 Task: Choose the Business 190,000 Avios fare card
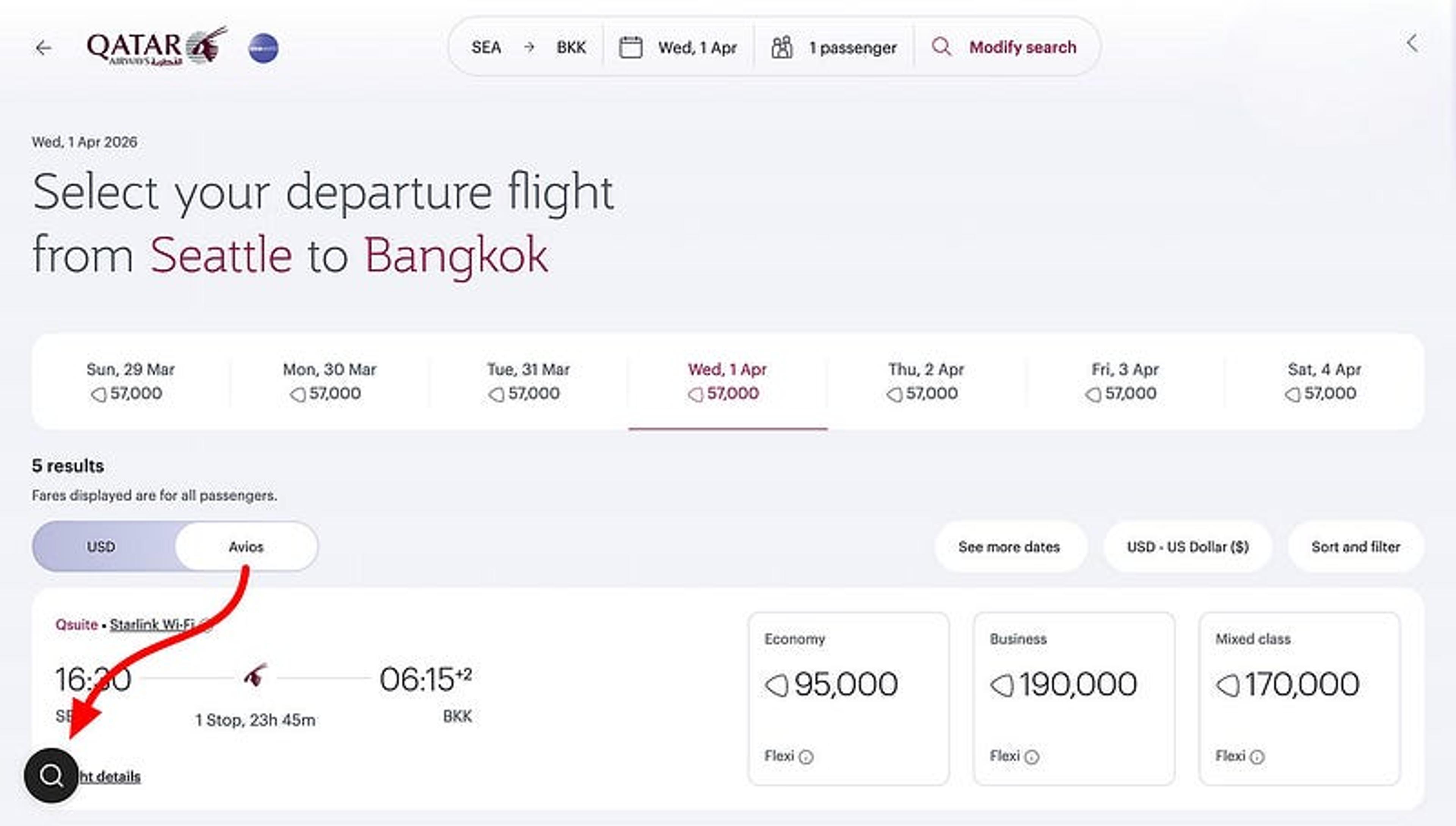[x=1073, y=698]
